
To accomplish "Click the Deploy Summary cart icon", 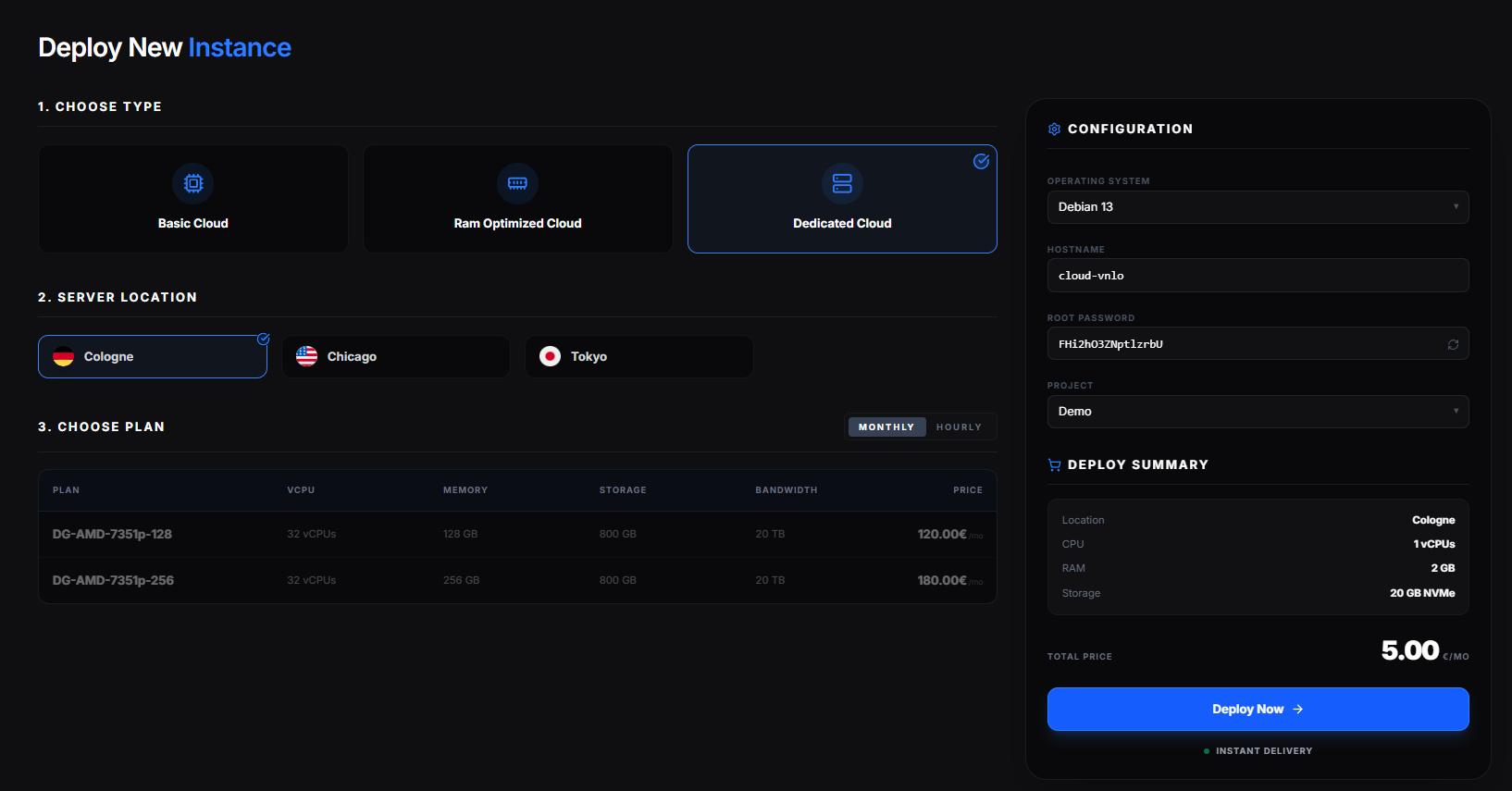I will pos(1054,465).
